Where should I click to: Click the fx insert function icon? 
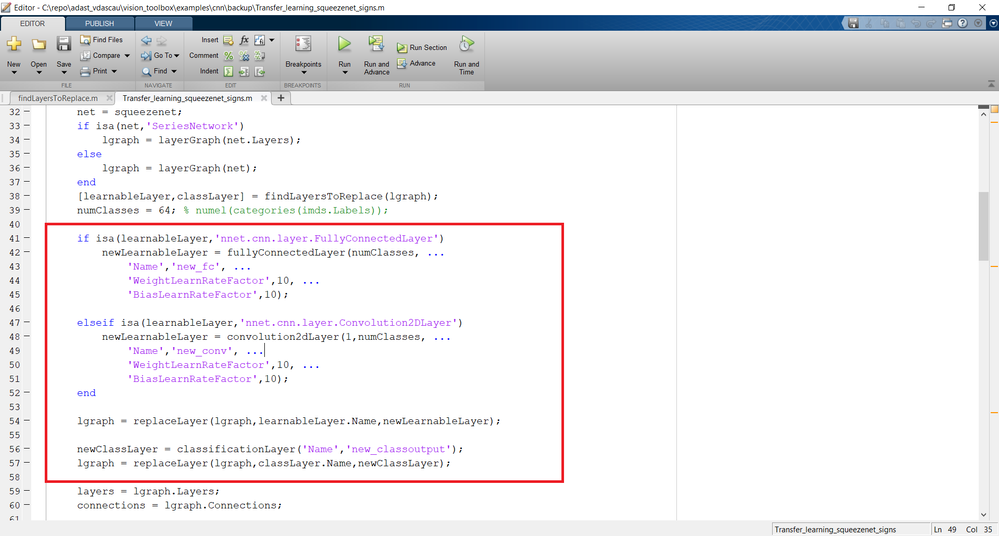pyautogui.click(x=244, y=40)
